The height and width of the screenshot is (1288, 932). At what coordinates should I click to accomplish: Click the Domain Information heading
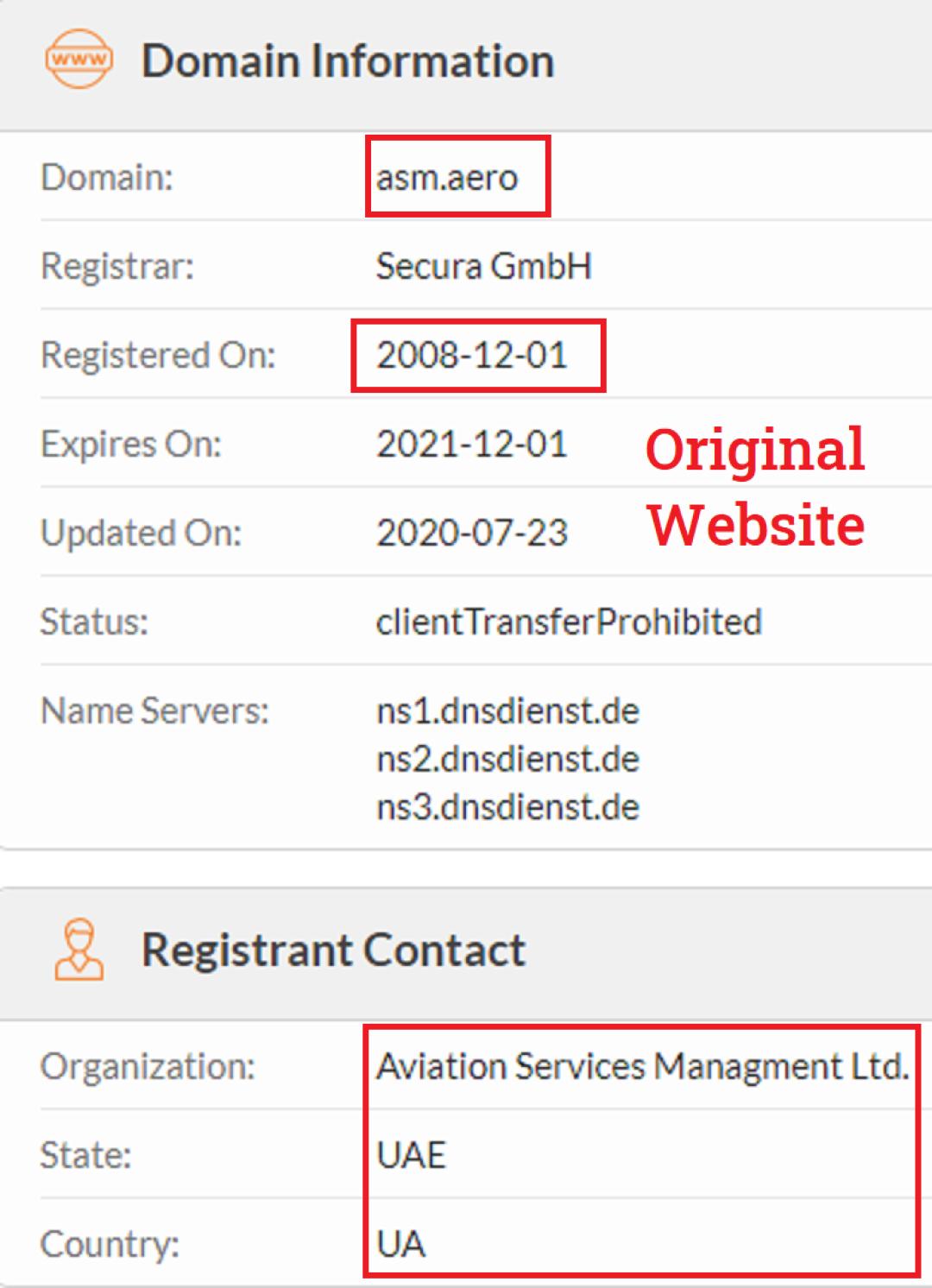point(347,60)
